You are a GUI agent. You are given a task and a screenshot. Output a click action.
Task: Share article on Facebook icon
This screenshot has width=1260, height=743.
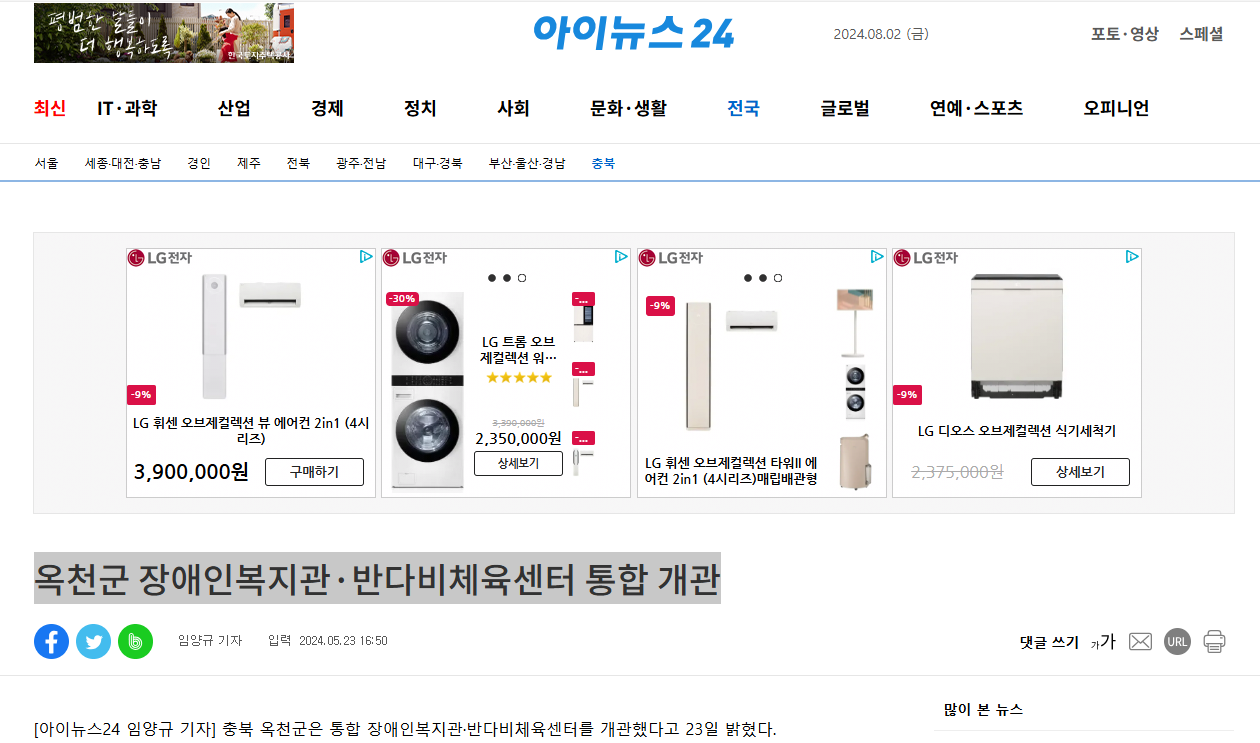pos(51,641)
